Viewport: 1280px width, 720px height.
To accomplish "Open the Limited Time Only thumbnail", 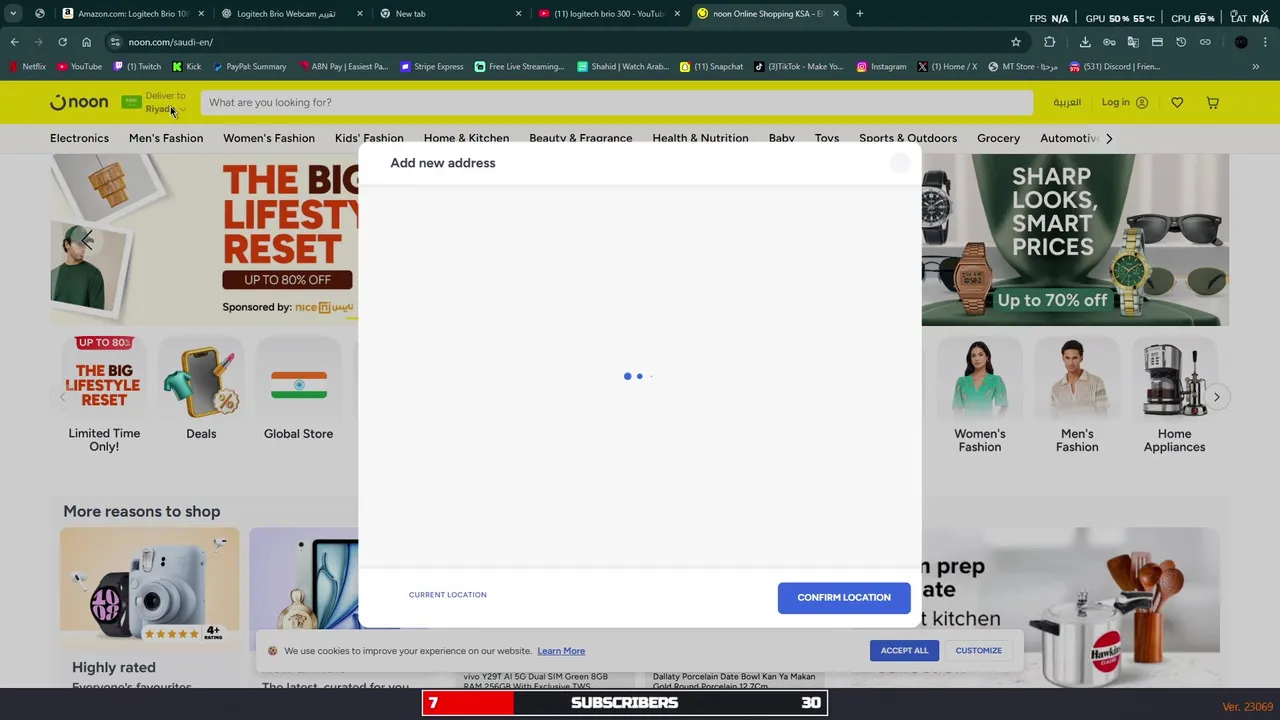I will point(104,395).
